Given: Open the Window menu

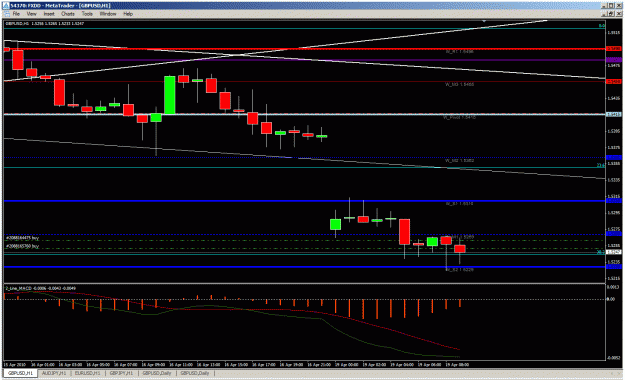Looking at the screenshot, I should [x=108, y=14].
